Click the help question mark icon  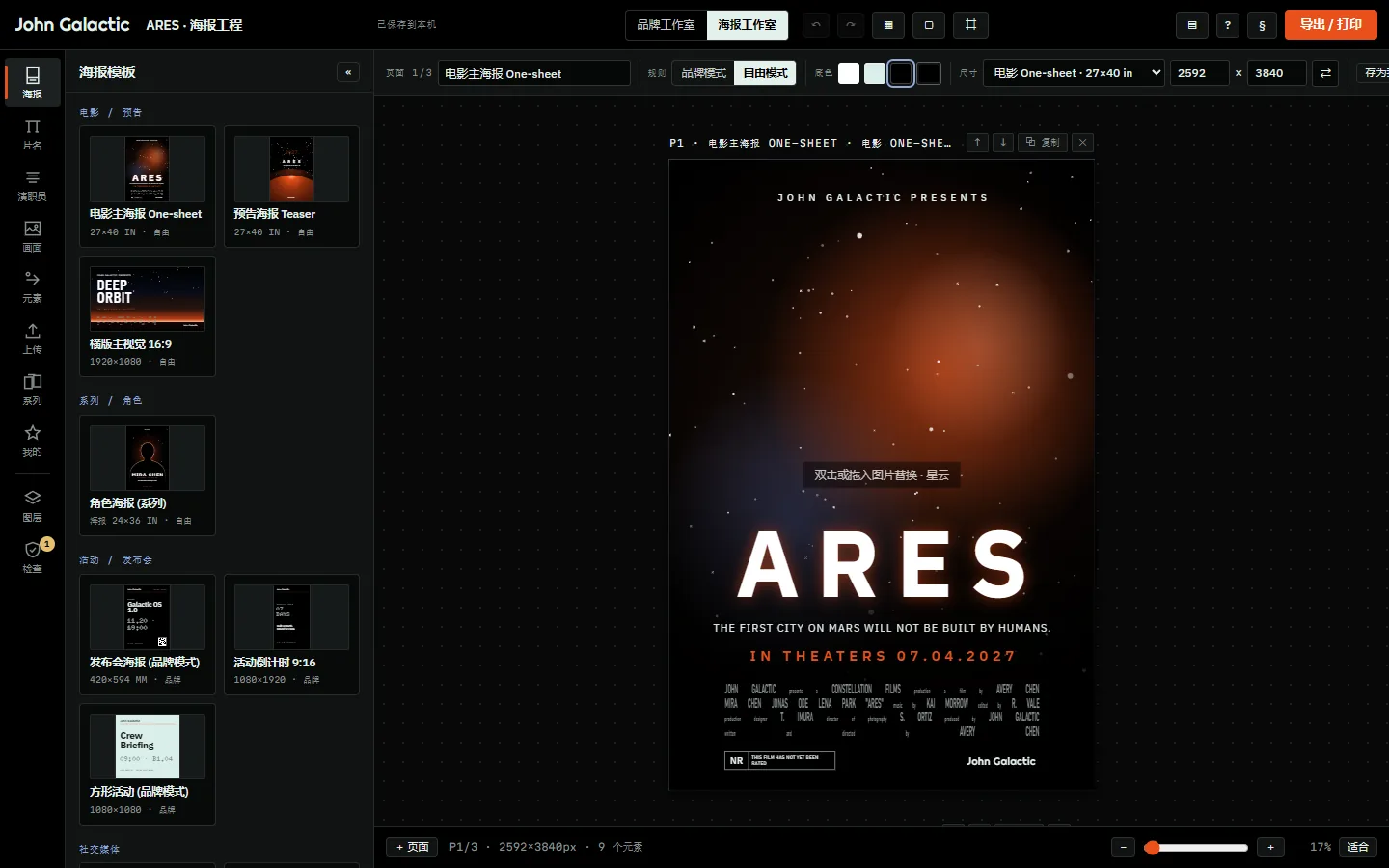pos(1227,26)
